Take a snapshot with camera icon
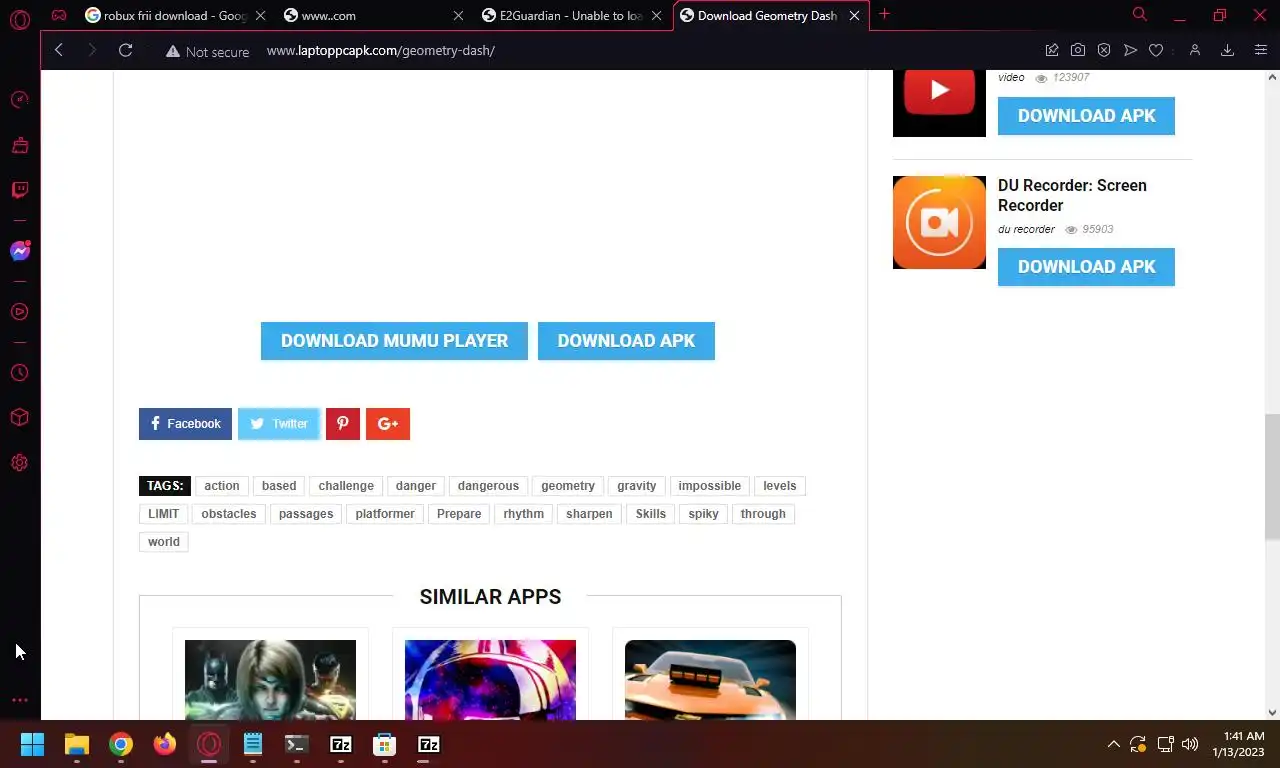This screenshot has width=1280, height=768. tap(1078, 50)
